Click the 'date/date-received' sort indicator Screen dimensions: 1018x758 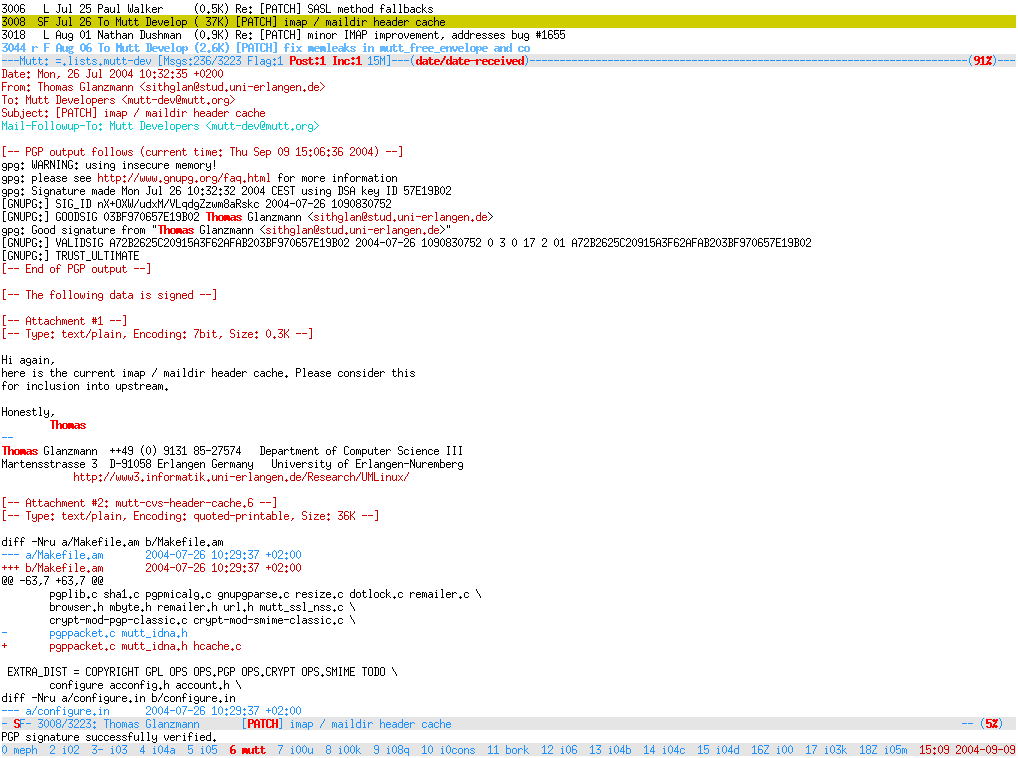(469, 61)
